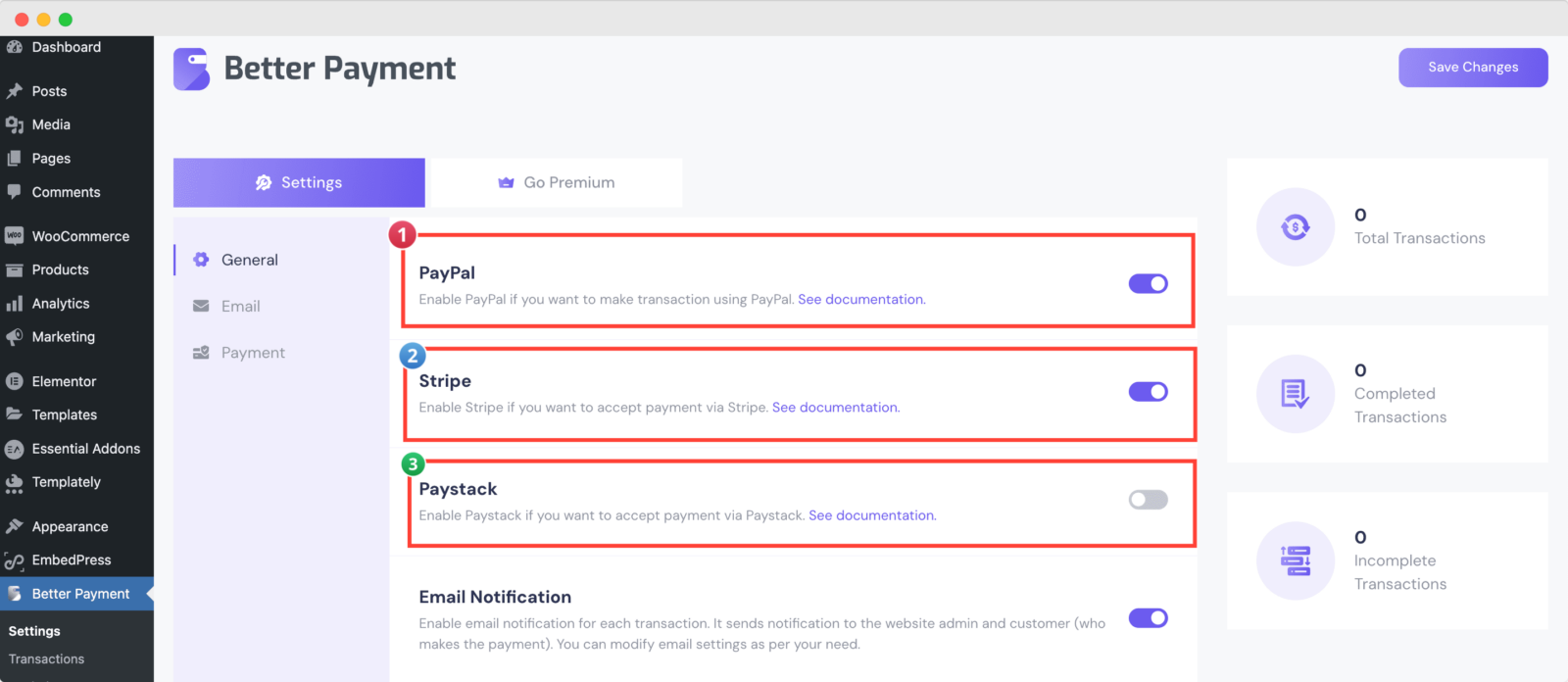1568x682 pixels.
Task: Click the Incomplete Transactions list icon
Action: pyautogui.click(x=1296, y=560)
